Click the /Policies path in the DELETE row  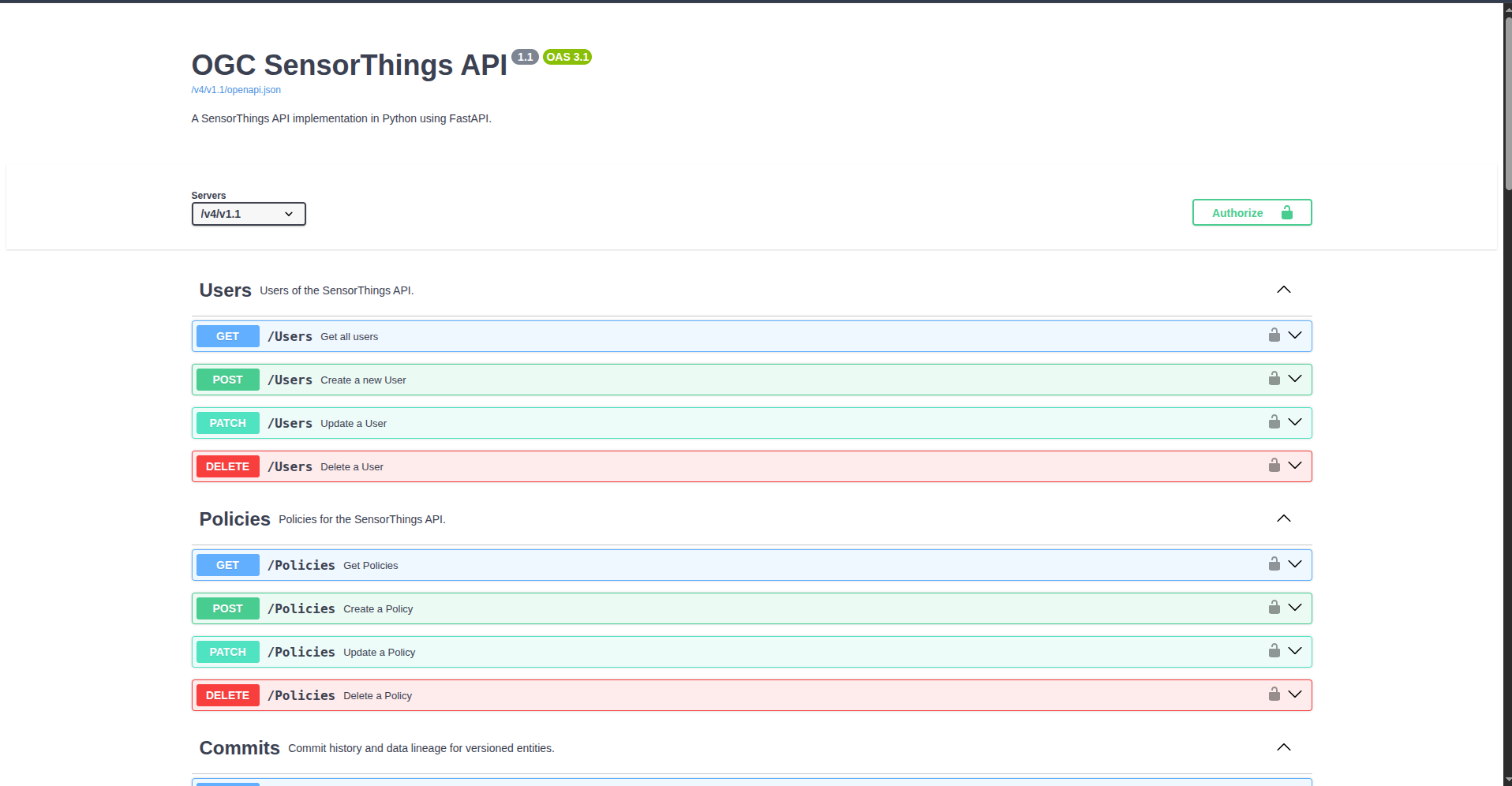(x=301, y=695)
